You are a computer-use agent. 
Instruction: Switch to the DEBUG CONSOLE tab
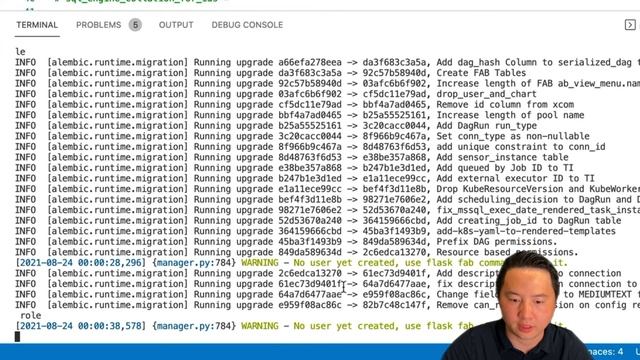(247, 25)
